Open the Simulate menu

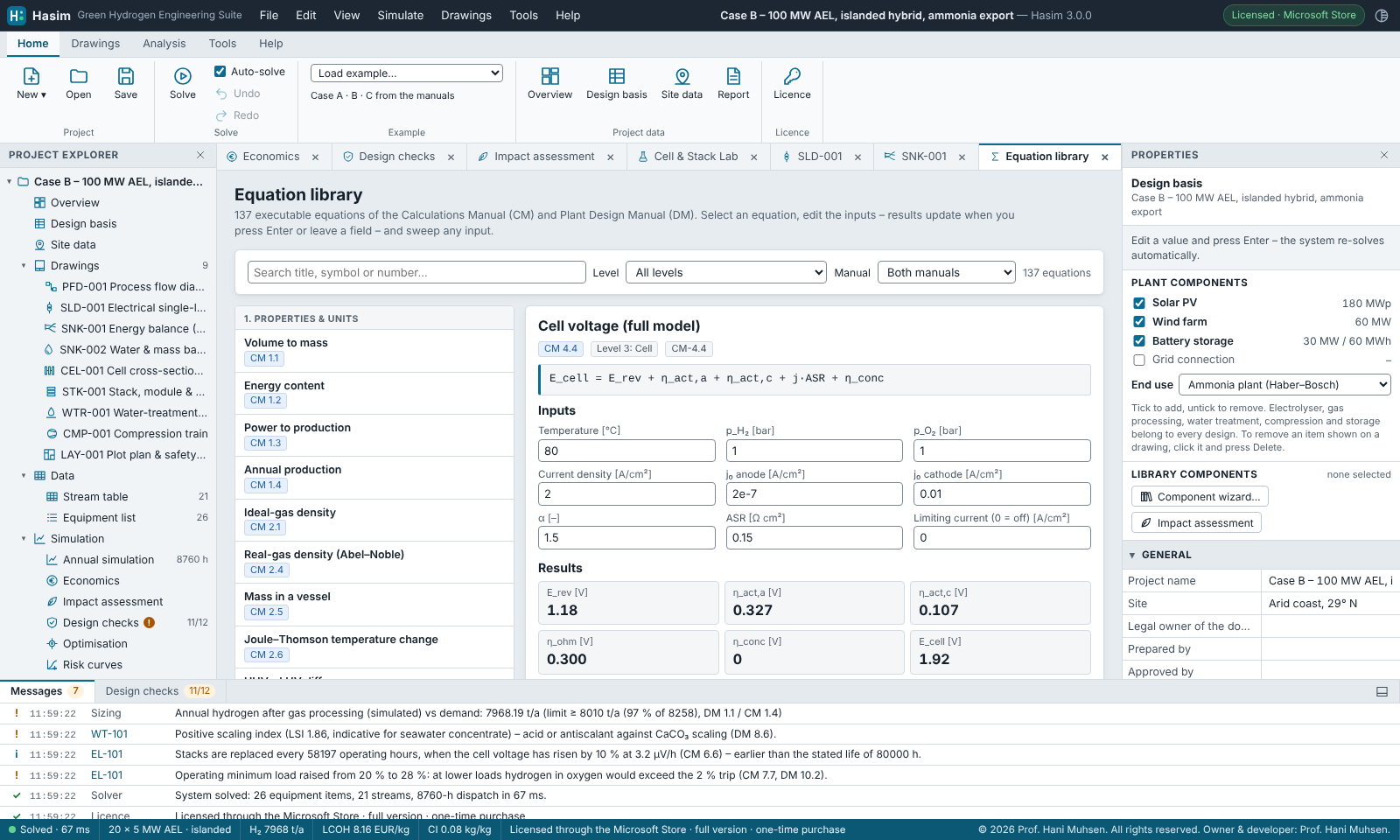click(x=401, y=15)
